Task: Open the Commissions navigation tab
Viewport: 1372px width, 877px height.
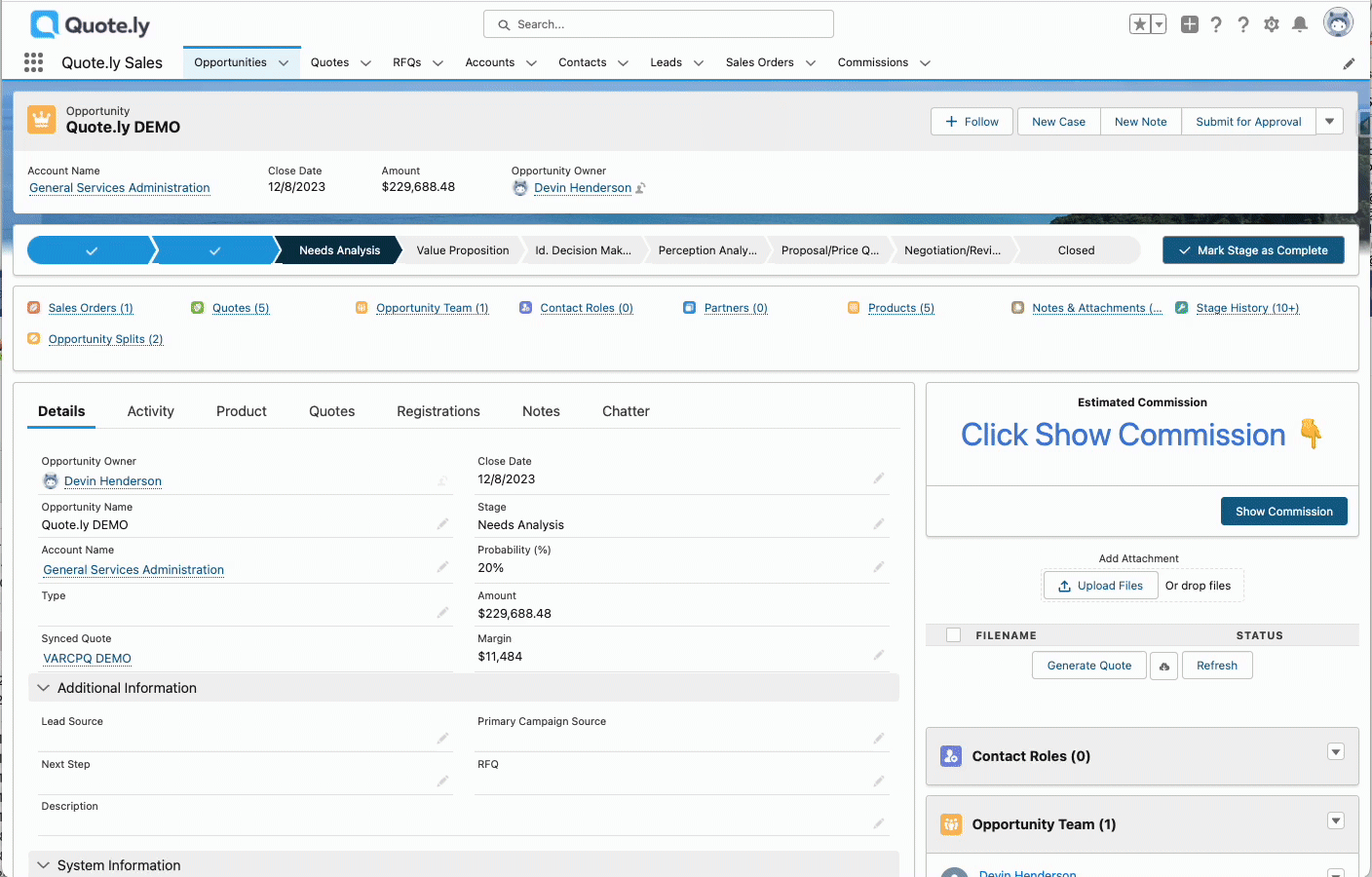Action: [x=873, y=62]
